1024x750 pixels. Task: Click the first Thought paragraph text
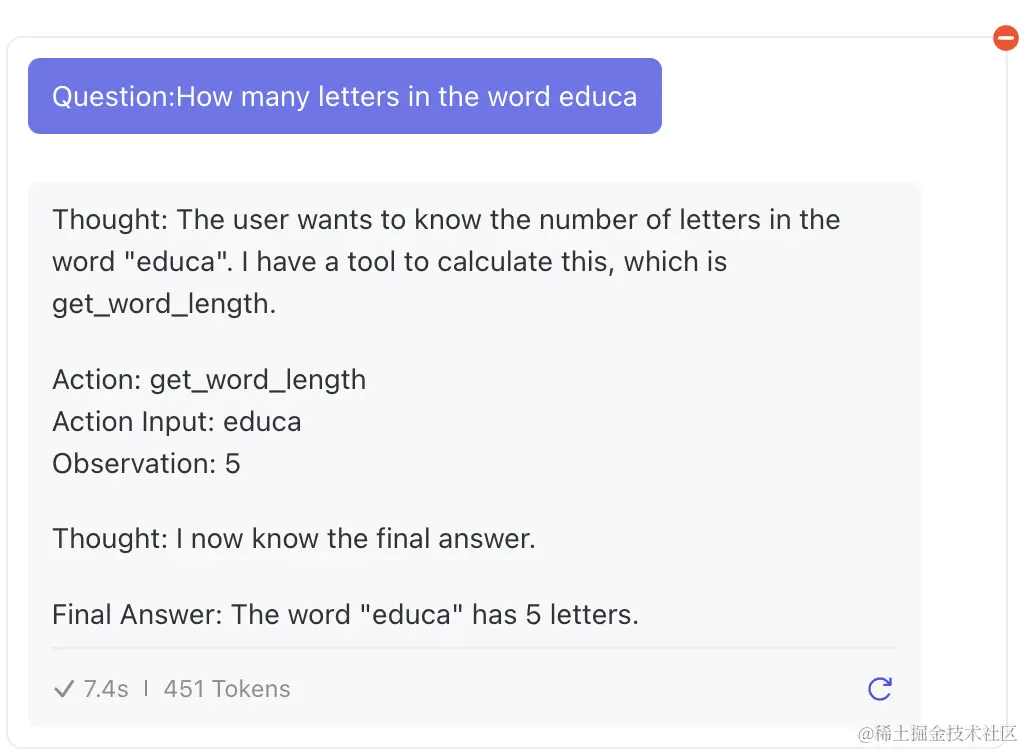(446, 261)
